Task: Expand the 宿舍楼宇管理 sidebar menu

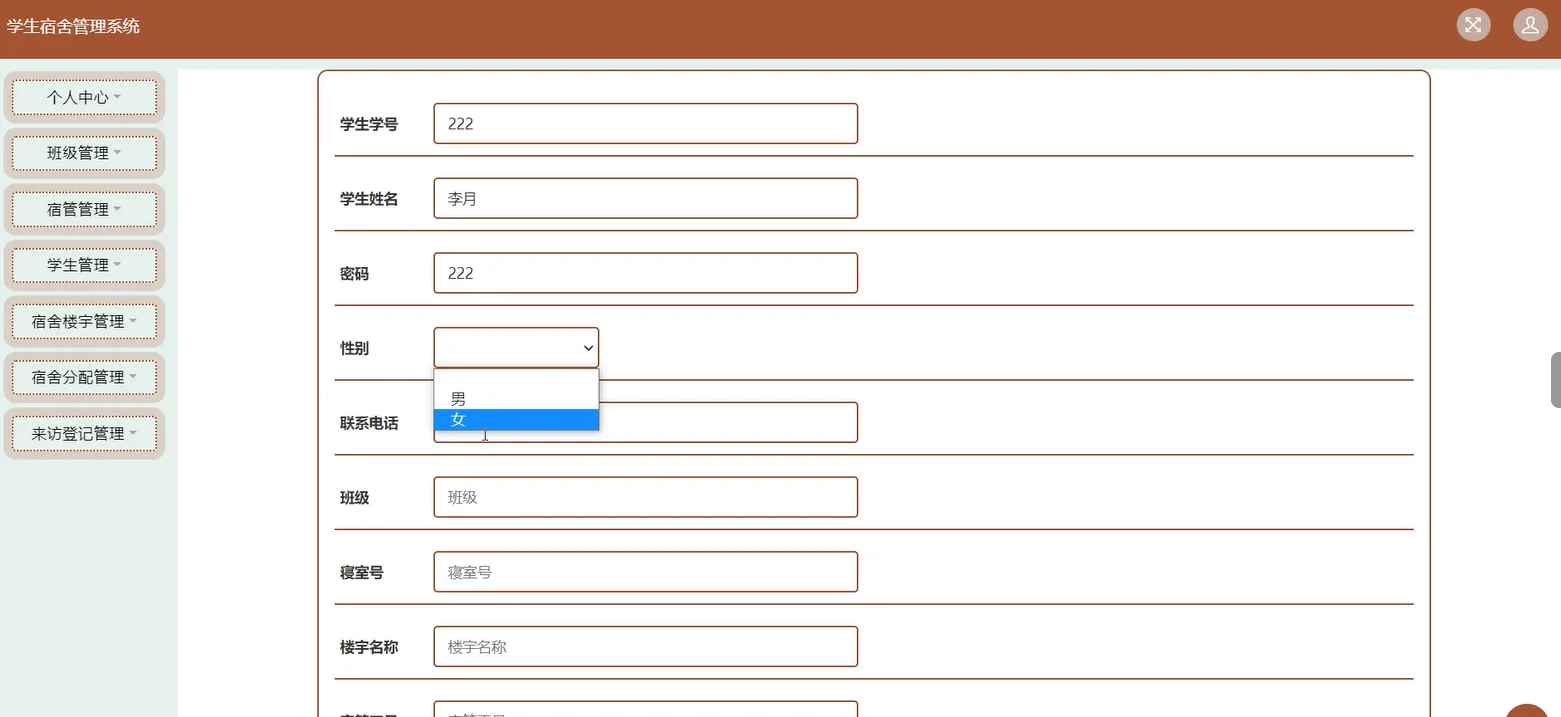Action: tap(84, 321)
